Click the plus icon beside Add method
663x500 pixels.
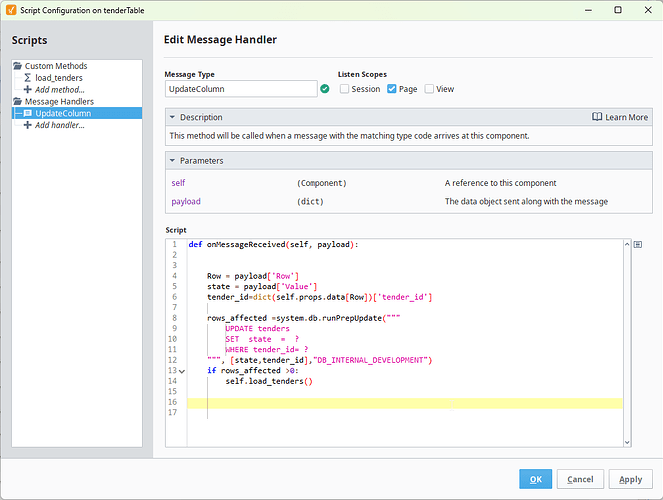click(27, 90)
